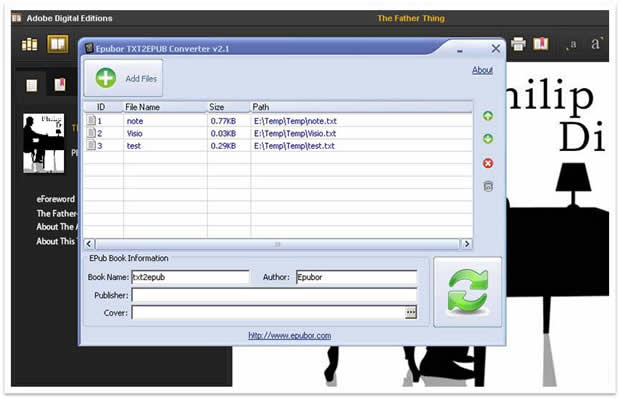The height and width of the screenshot is (399, 620).
Task: Open 'About The' entry in contents list
Action: point(57,227)
